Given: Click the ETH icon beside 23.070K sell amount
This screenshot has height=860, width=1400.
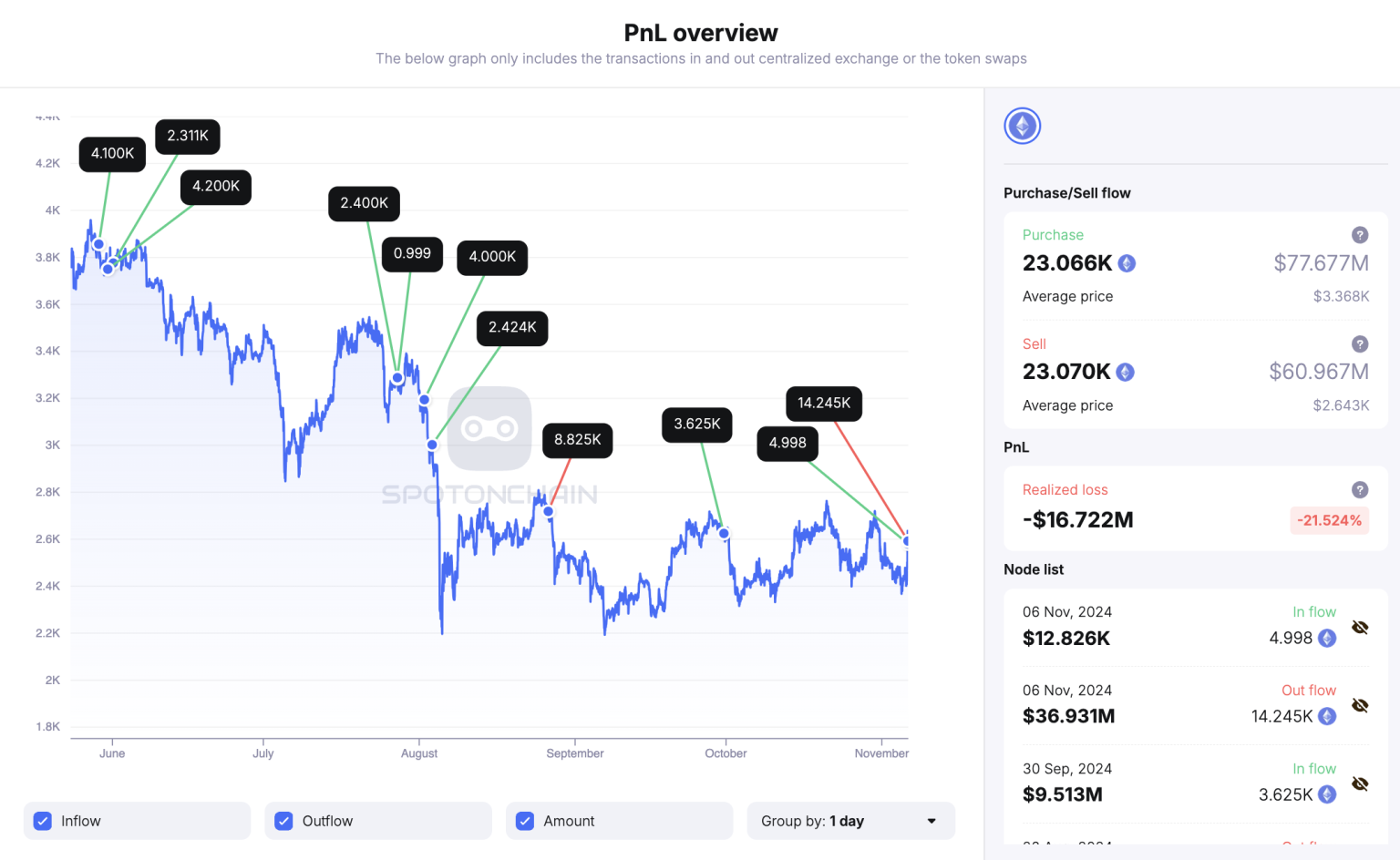Looking at the screenshot, I should 1126,372.
